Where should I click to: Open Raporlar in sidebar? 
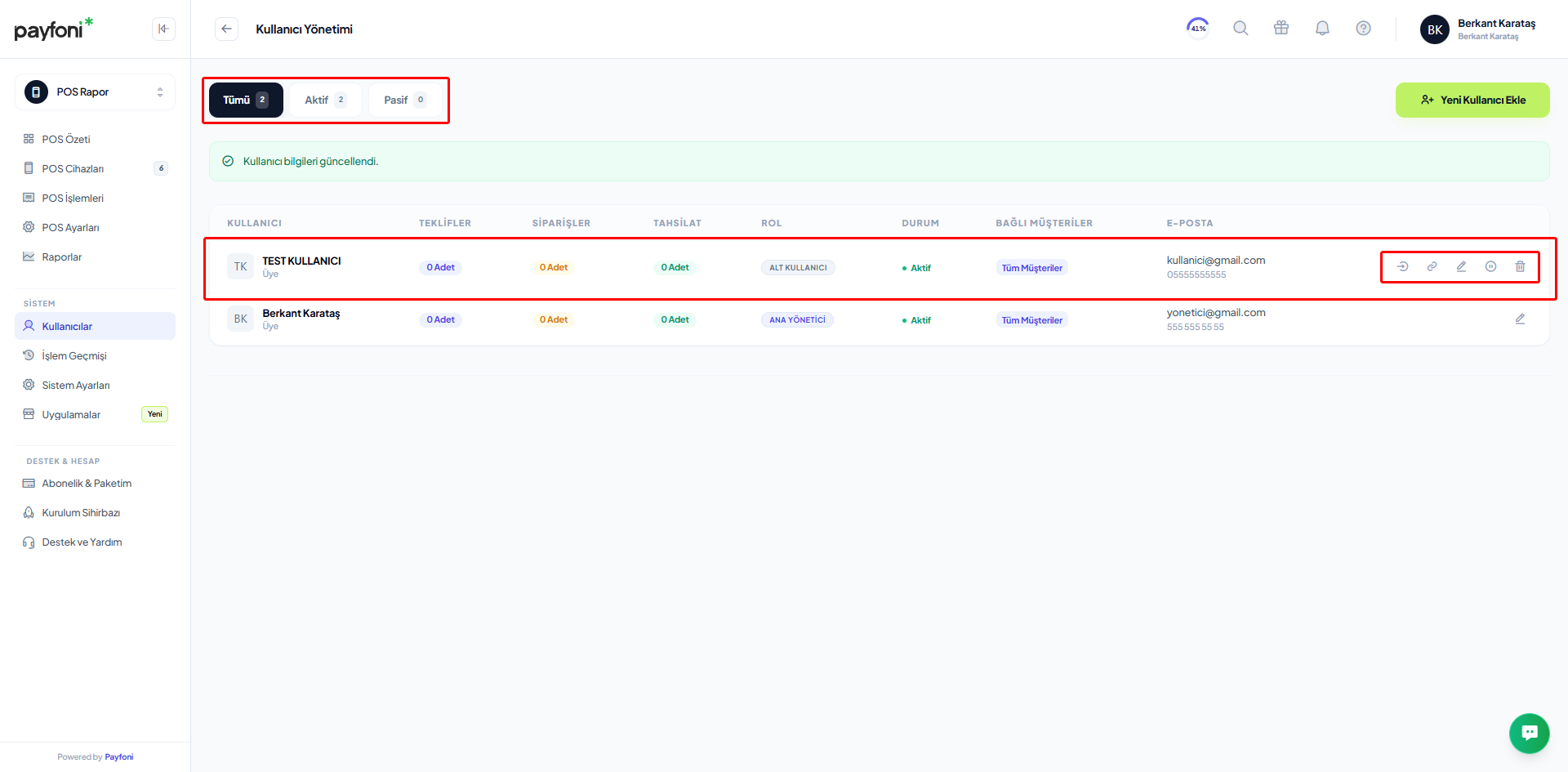click(95, 257)
